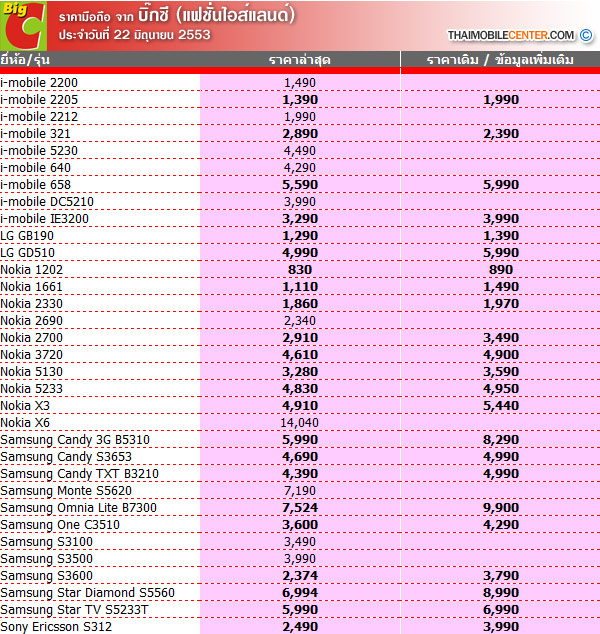Click the latest price 7,524 for Omnia Lite
Viewport: 600px width, 634px height.
300,508
